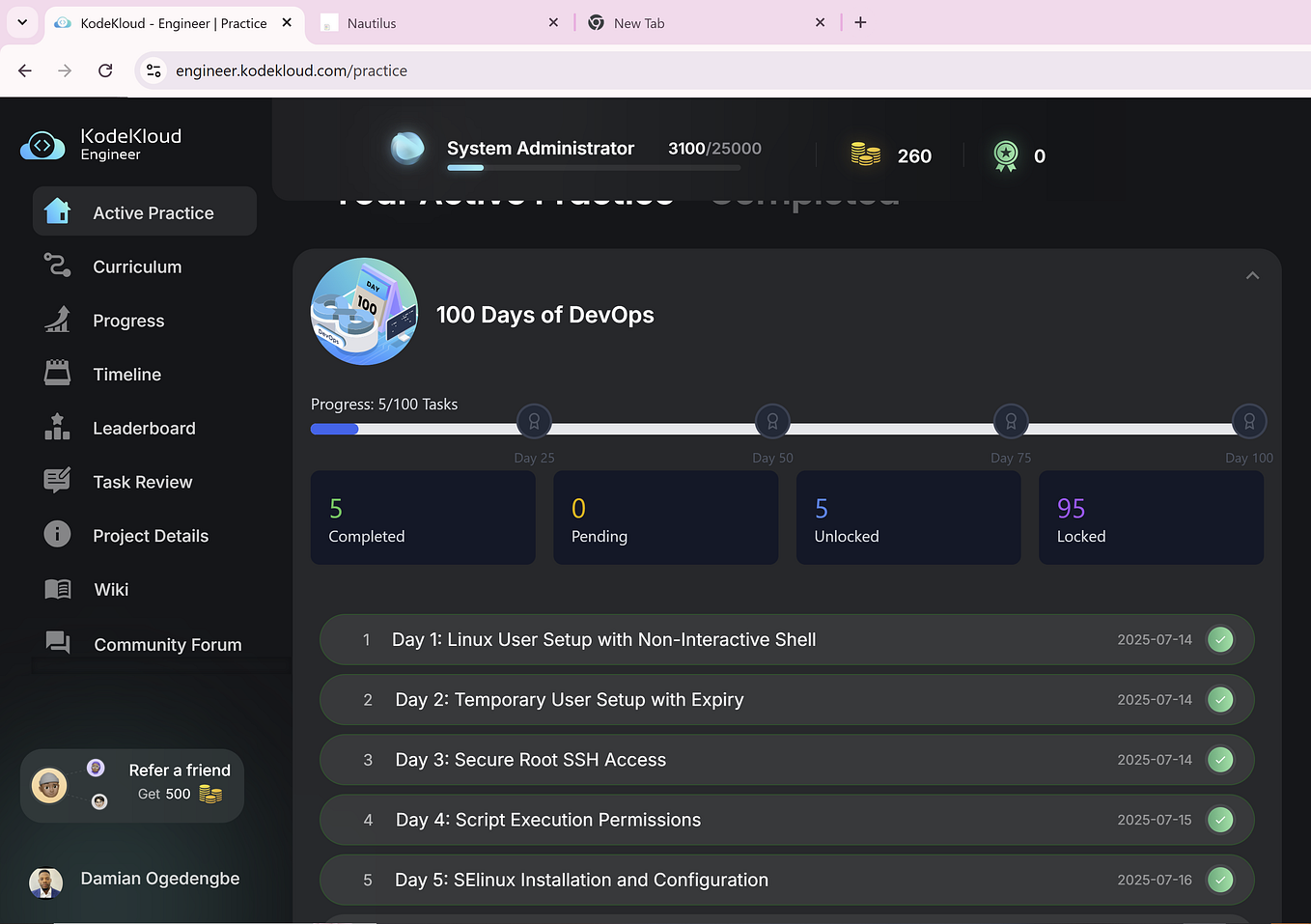Switch to the Nautilus browser tab
Image resolution: width=1311 pixels, height=924 pixels.
pos(441,22)
